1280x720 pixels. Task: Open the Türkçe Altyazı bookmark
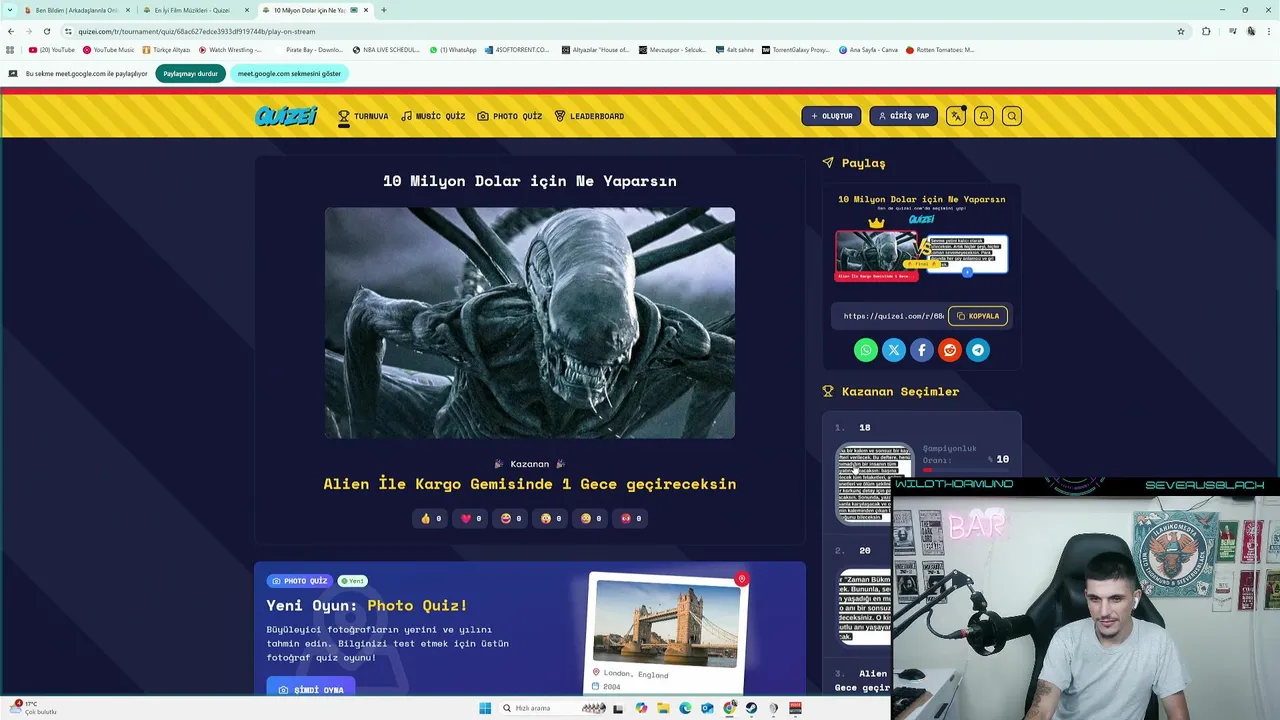167,50
